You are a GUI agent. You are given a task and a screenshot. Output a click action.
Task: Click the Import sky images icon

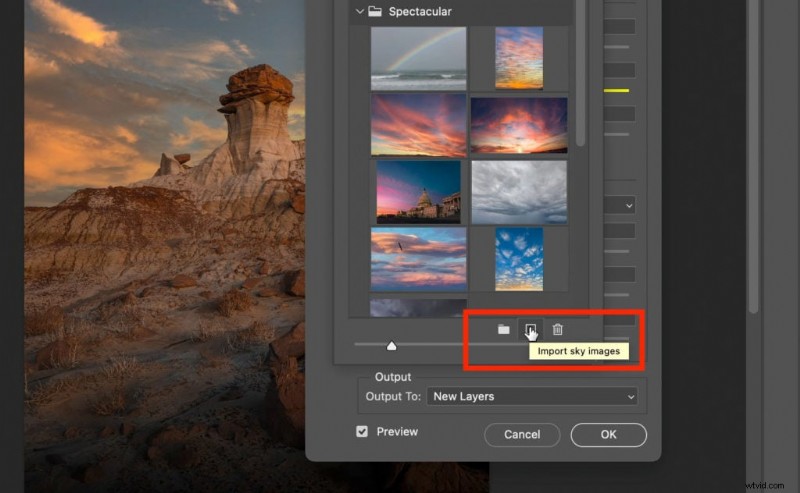click(x=531, y=329)
